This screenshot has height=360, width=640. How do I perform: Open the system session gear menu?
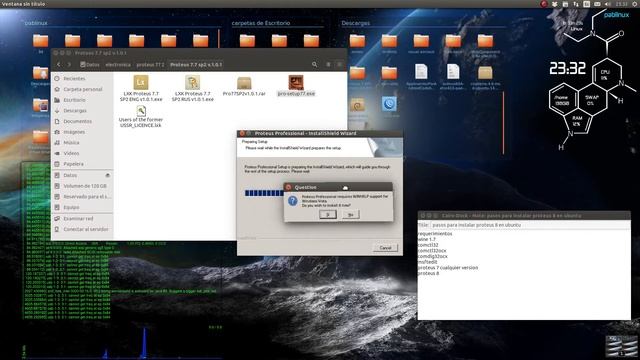coord(635,4)
